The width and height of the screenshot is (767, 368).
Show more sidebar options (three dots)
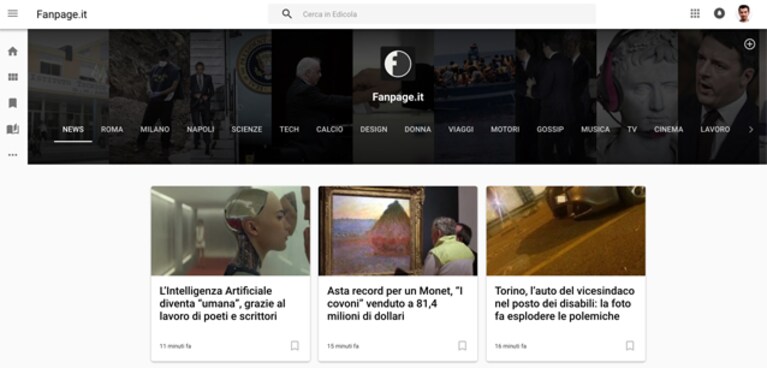pos(13,155)
